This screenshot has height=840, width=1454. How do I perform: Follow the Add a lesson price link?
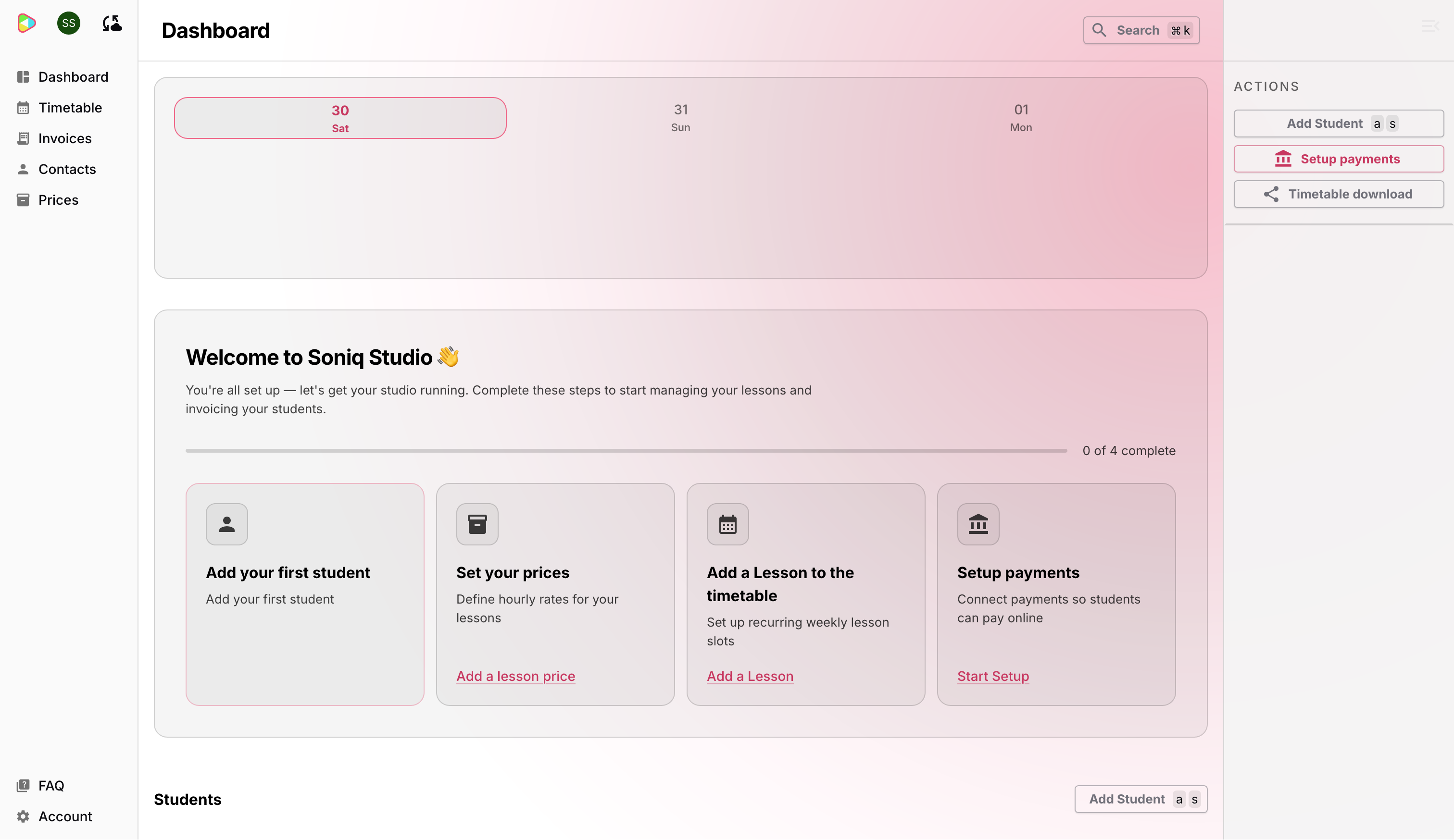click(515, 676)
